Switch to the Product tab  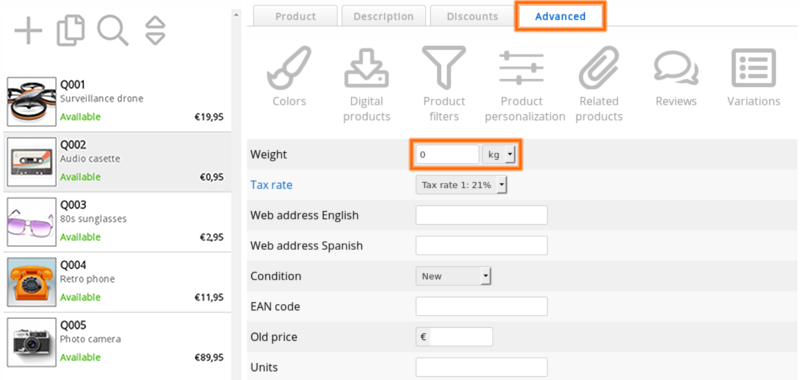(x=295, y=16)
